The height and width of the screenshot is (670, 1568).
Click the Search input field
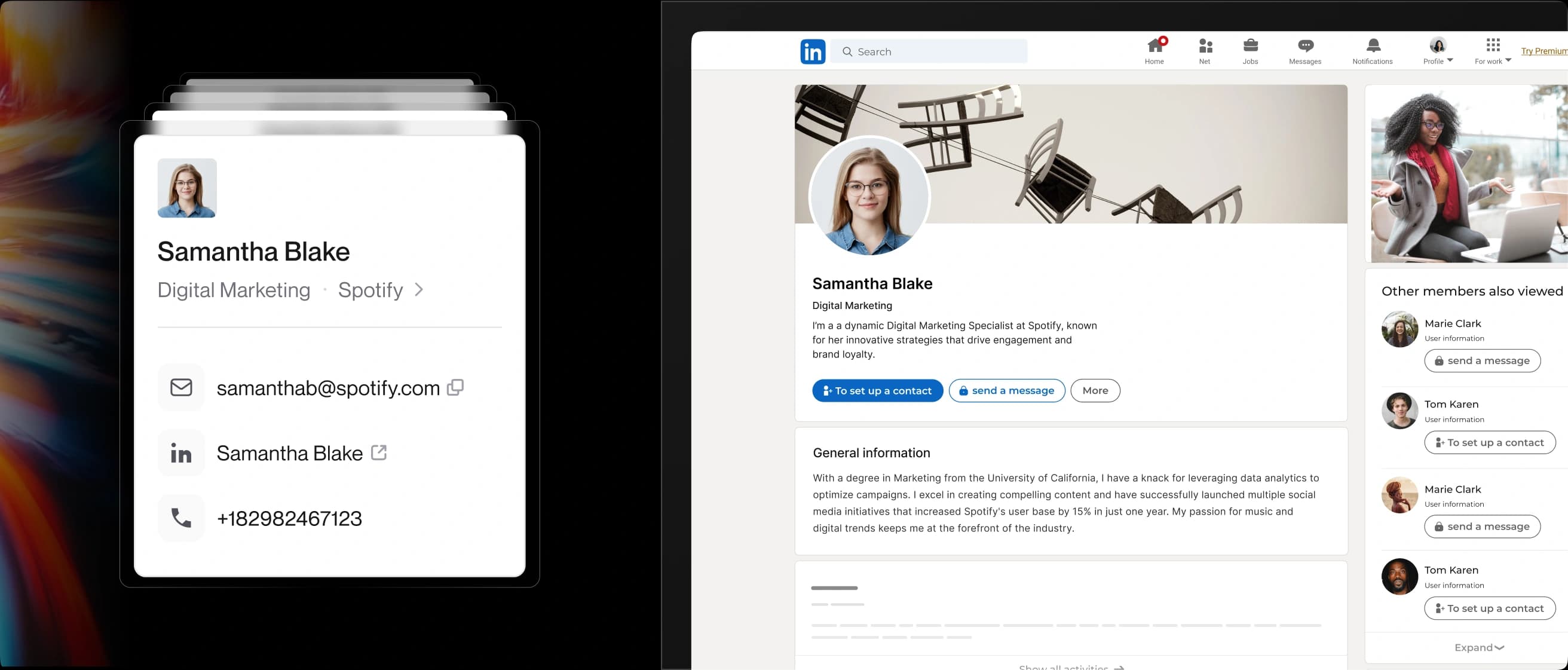click(x=928, y=51)
